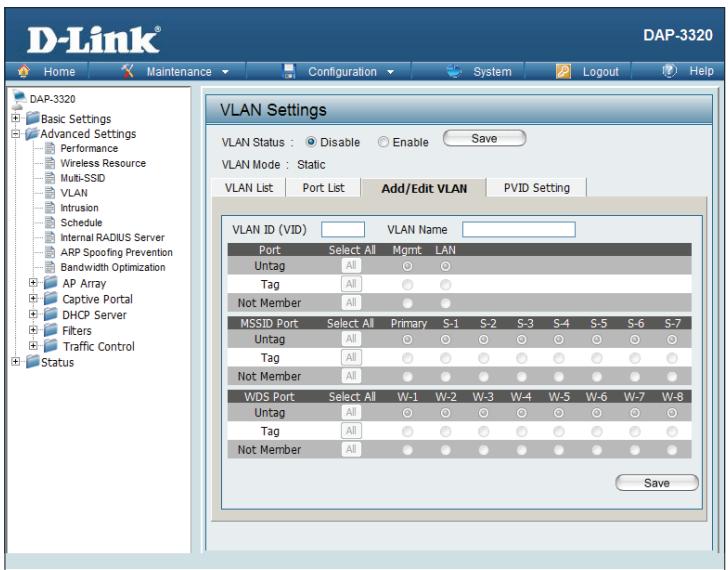The image size is (728, 570).
Task: Click the VLAN ID (VID) input field
Action: pos(343,229)
